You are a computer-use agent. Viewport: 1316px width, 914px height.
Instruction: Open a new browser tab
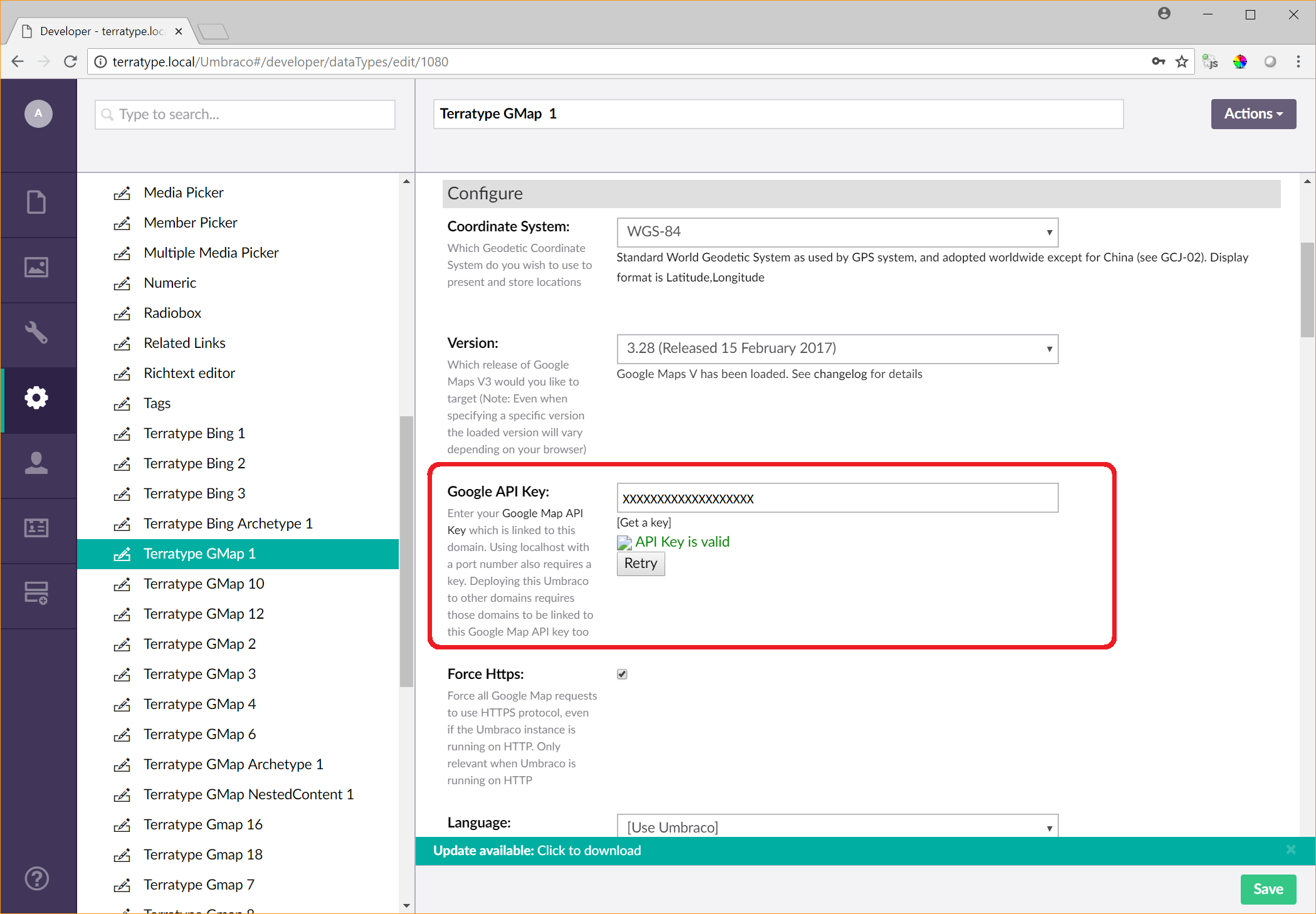click(213, 31)
